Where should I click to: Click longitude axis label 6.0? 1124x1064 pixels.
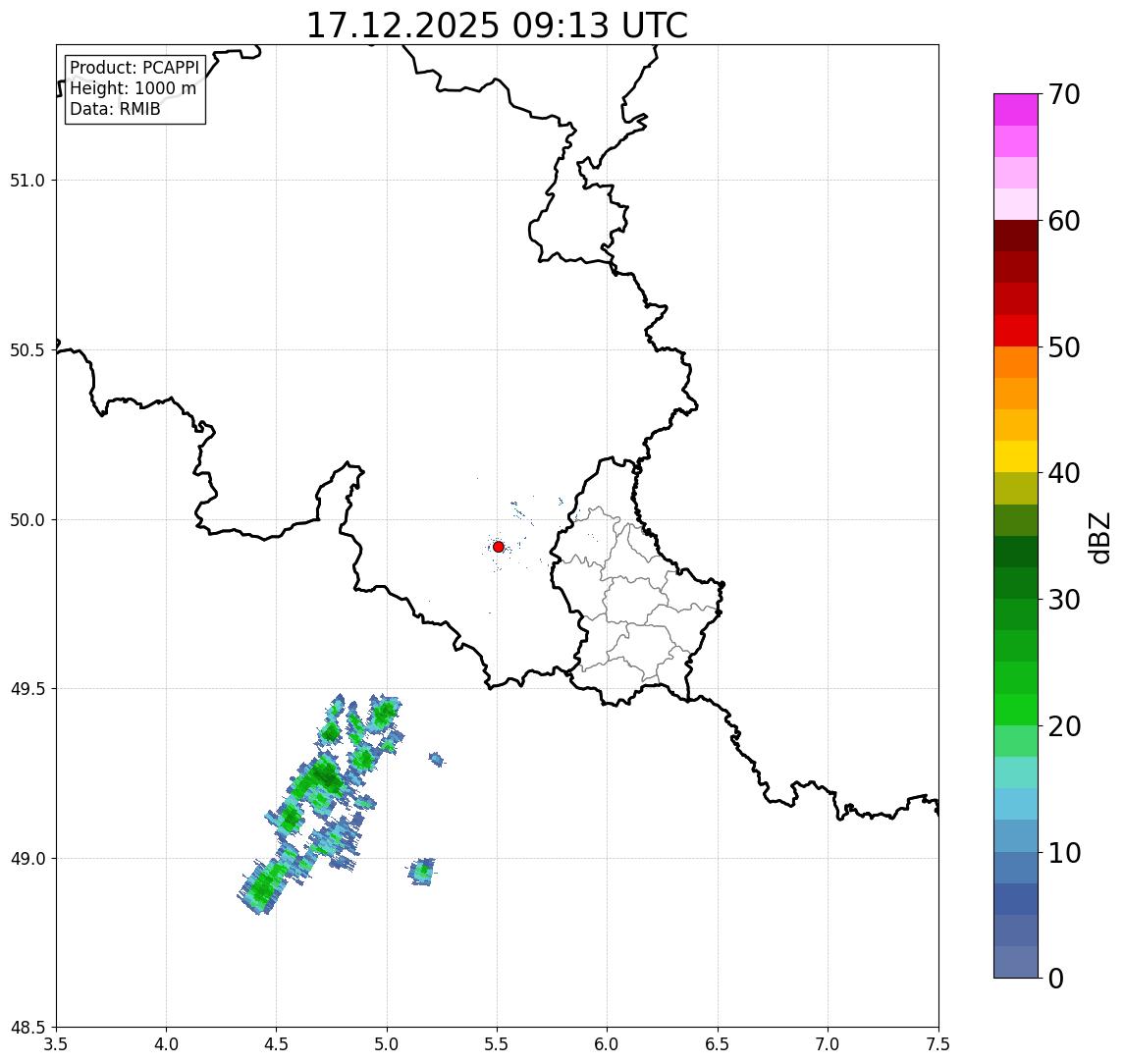(x=608, y=1044)
